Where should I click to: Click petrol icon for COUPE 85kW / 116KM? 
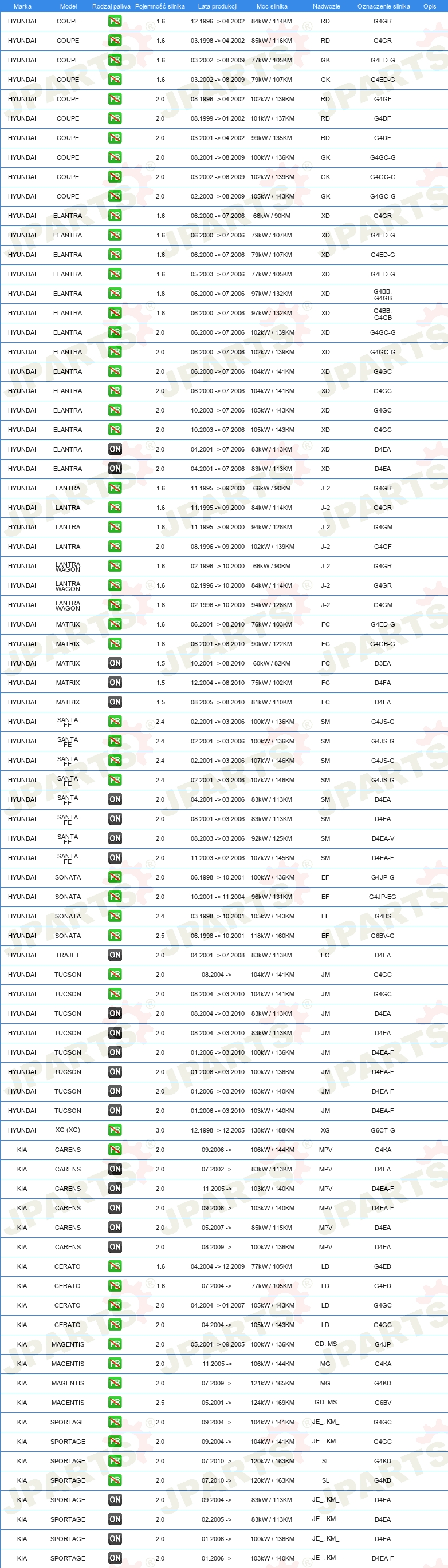(x=115, y=41)
